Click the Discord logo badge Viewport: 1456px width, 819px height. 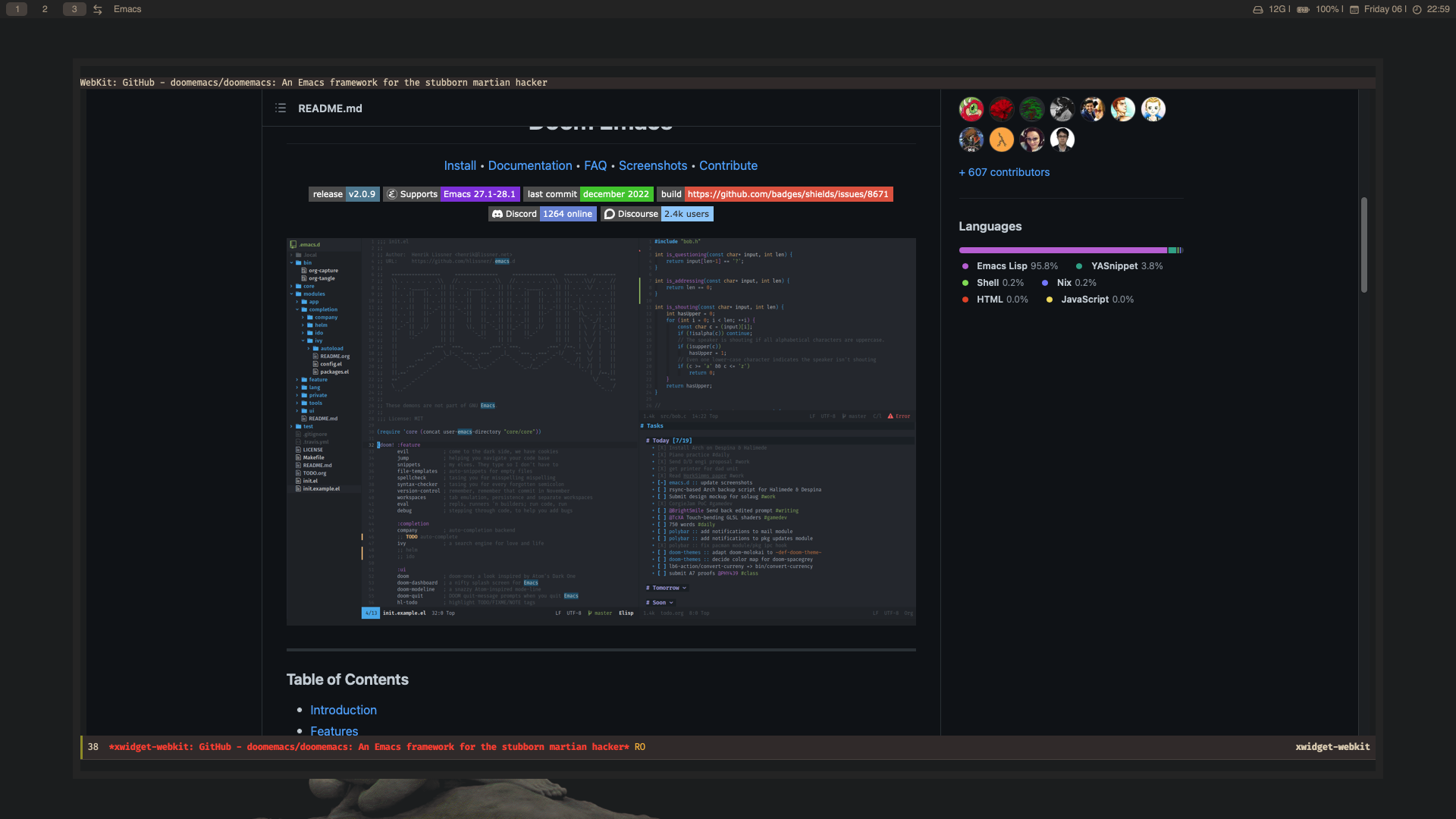[497, 214]
